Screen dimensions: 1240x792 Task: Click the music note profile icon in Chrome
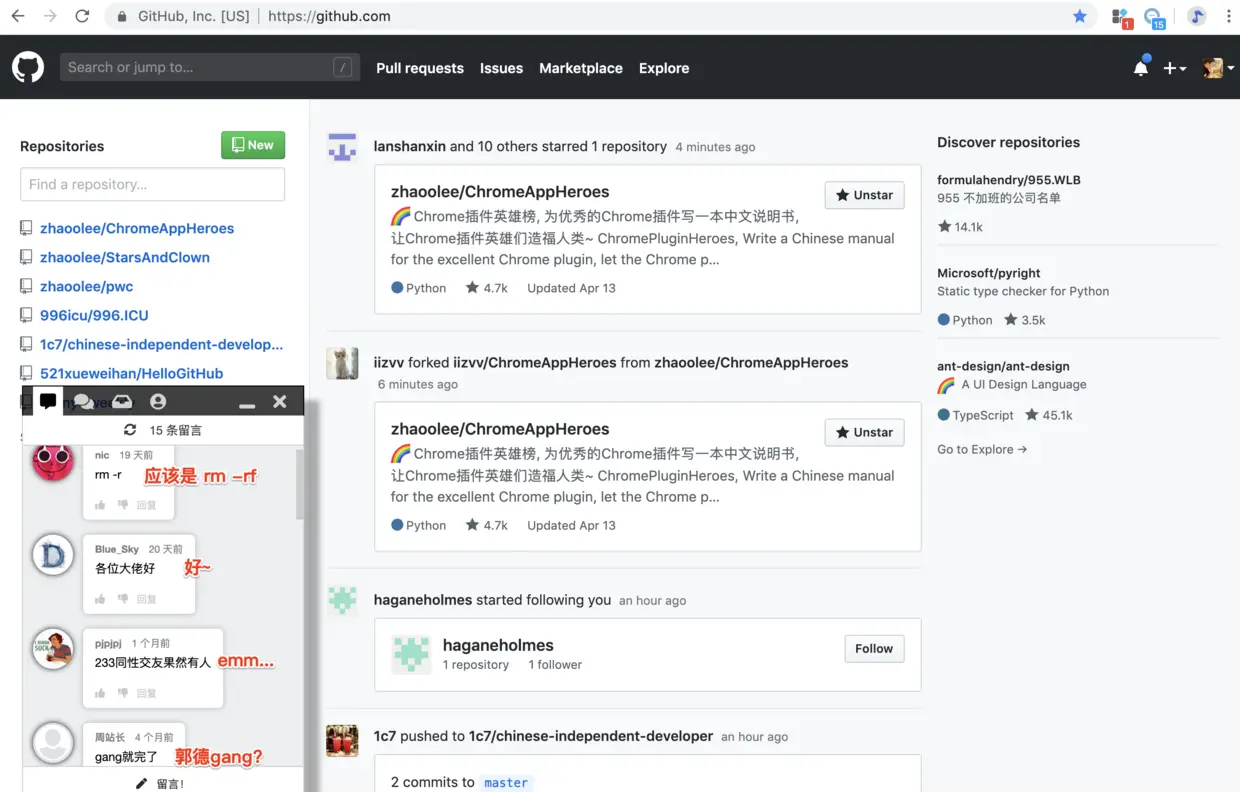[1197, 16]
